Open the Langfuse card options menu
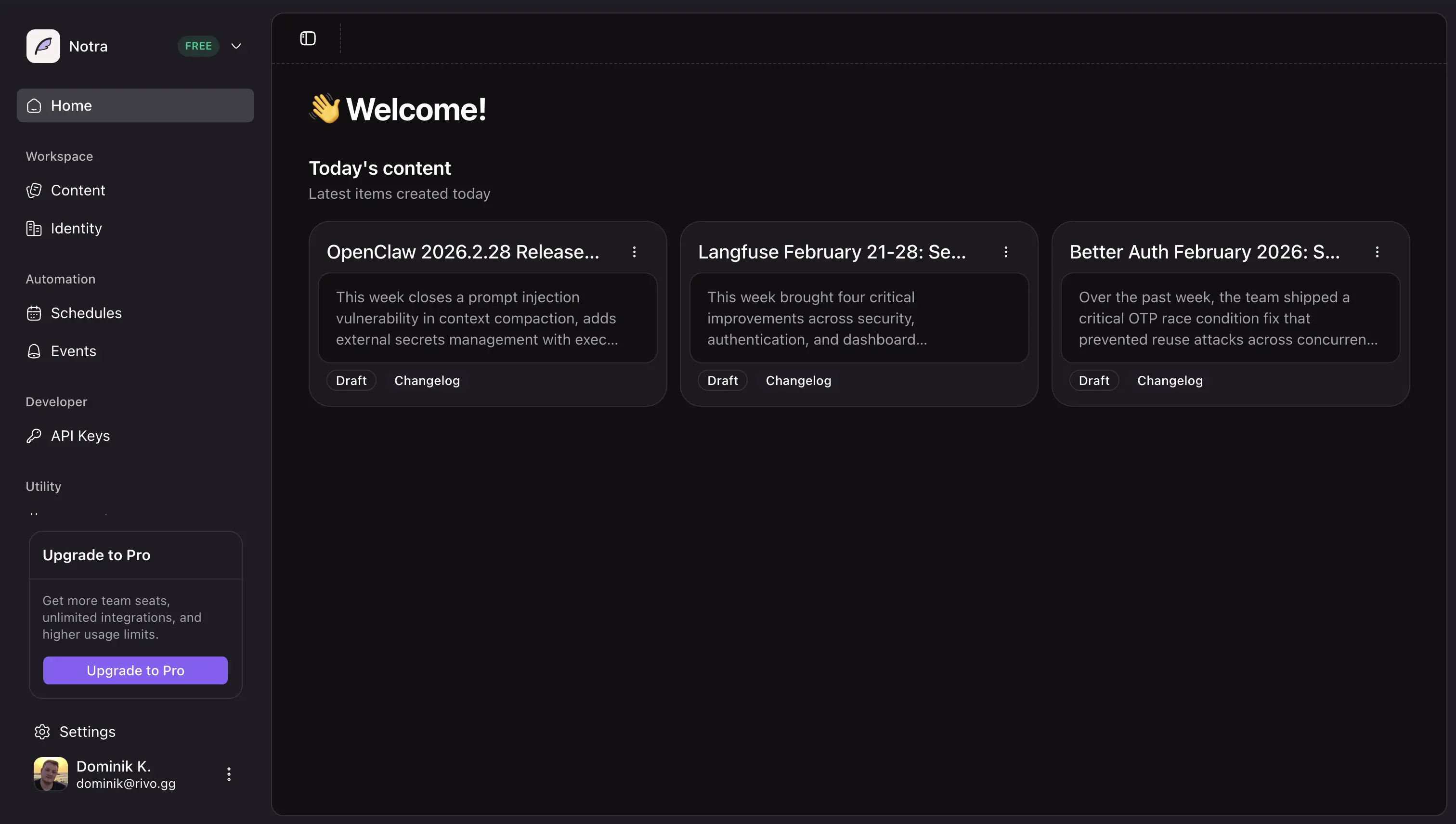The image size is (1456, 824). coord(1006,252)
